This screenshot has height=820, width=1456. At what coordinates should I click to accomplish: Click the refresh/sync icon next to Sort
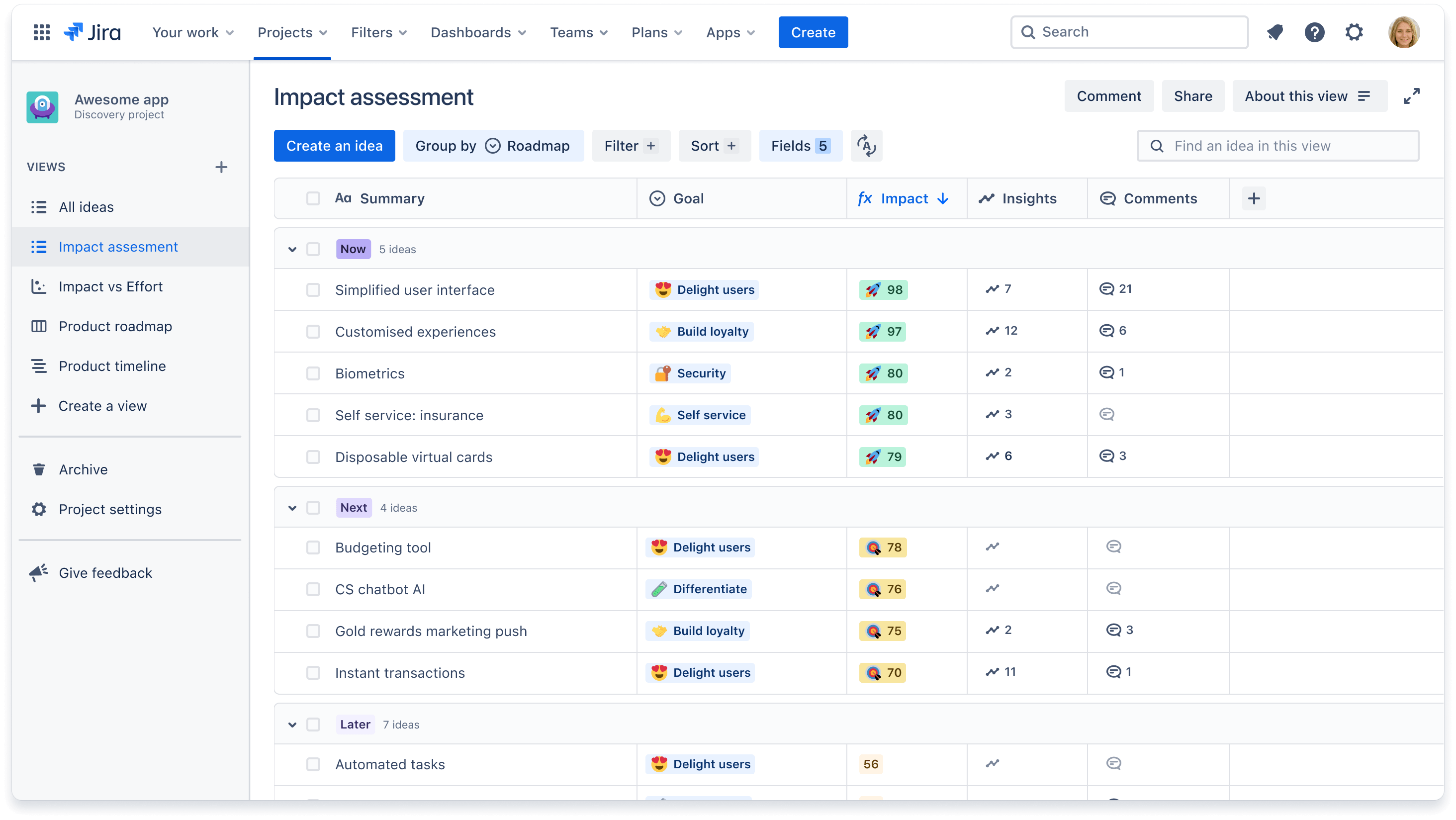tap(866, 146)
